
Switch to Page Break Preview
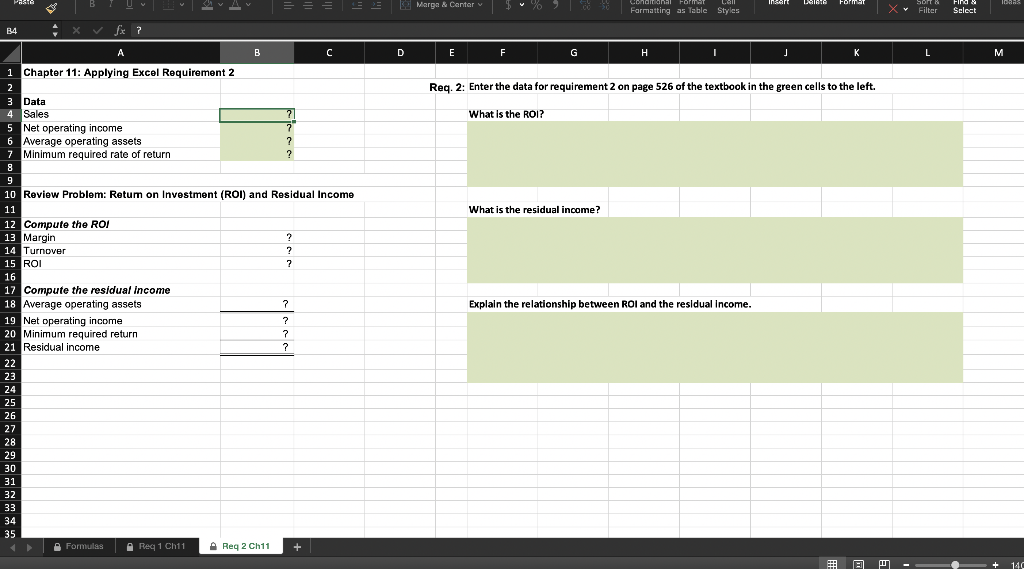pos(884,564)
